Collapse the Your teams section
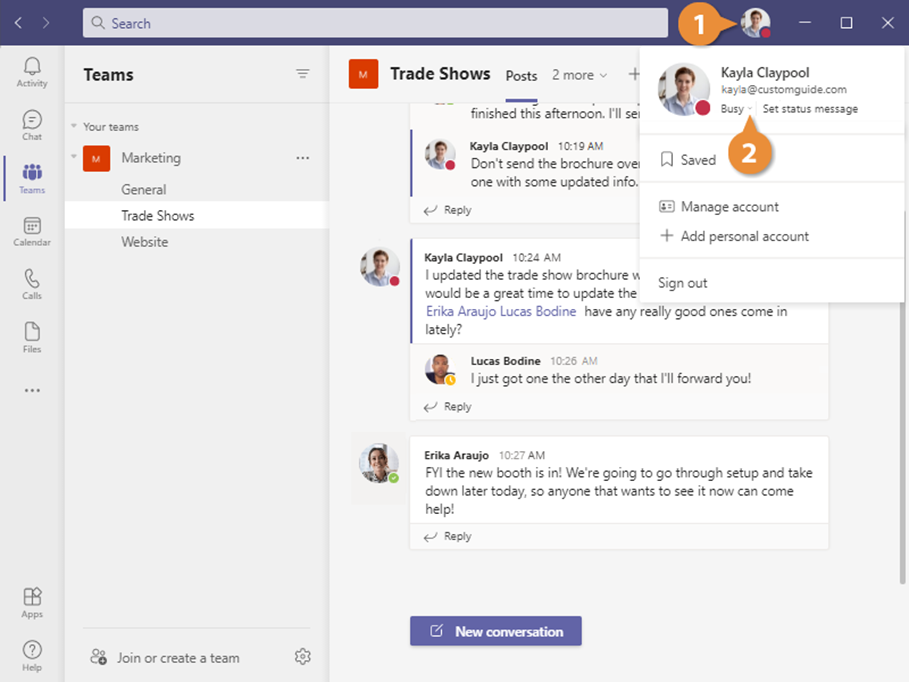This screenshot has height=682, width=909. pyautogui.click(x=74, y=126)
